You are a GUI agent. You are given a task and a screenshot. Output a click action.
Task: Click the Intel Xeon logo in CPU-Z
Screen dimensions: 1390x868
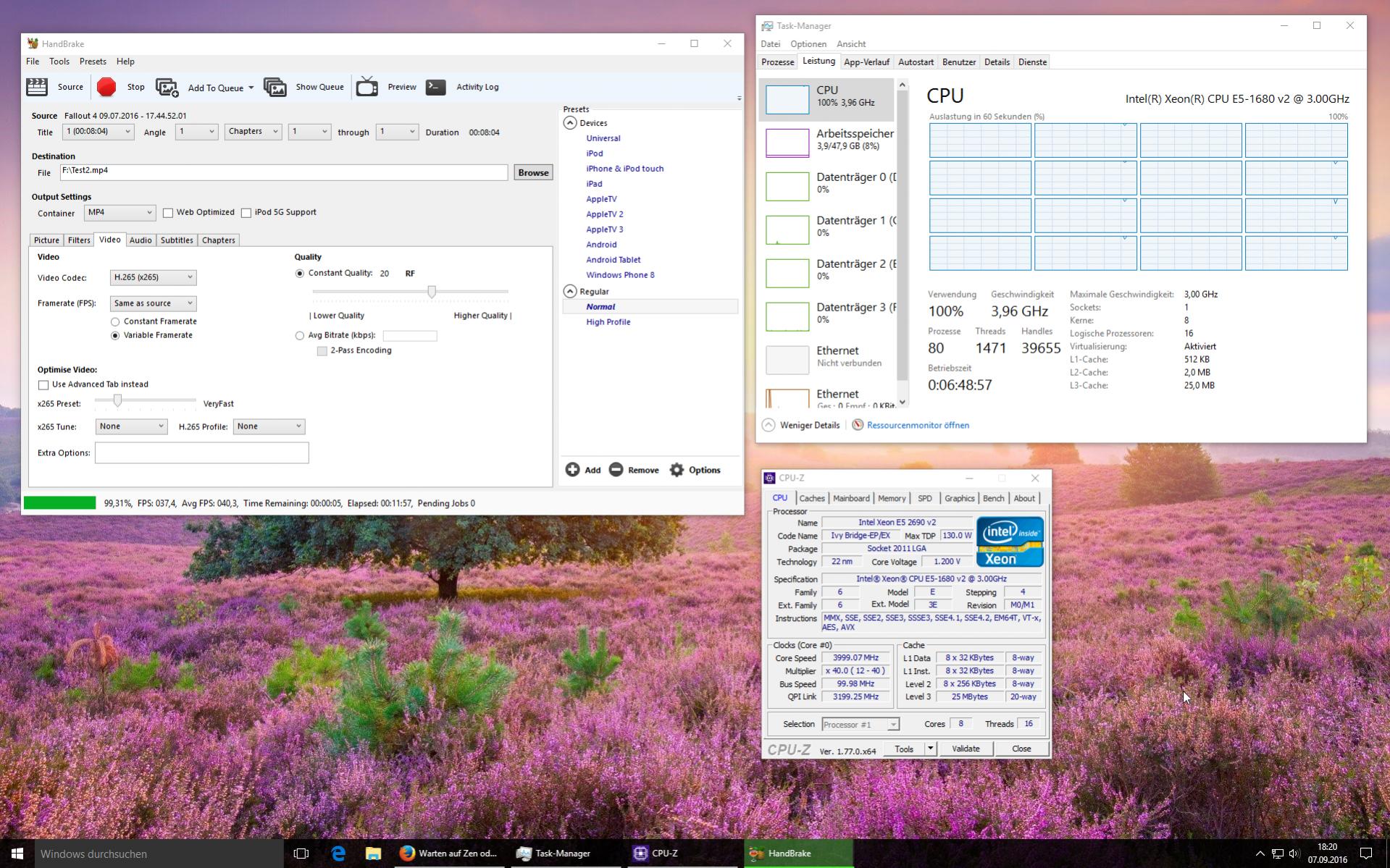pos(1010,542)
